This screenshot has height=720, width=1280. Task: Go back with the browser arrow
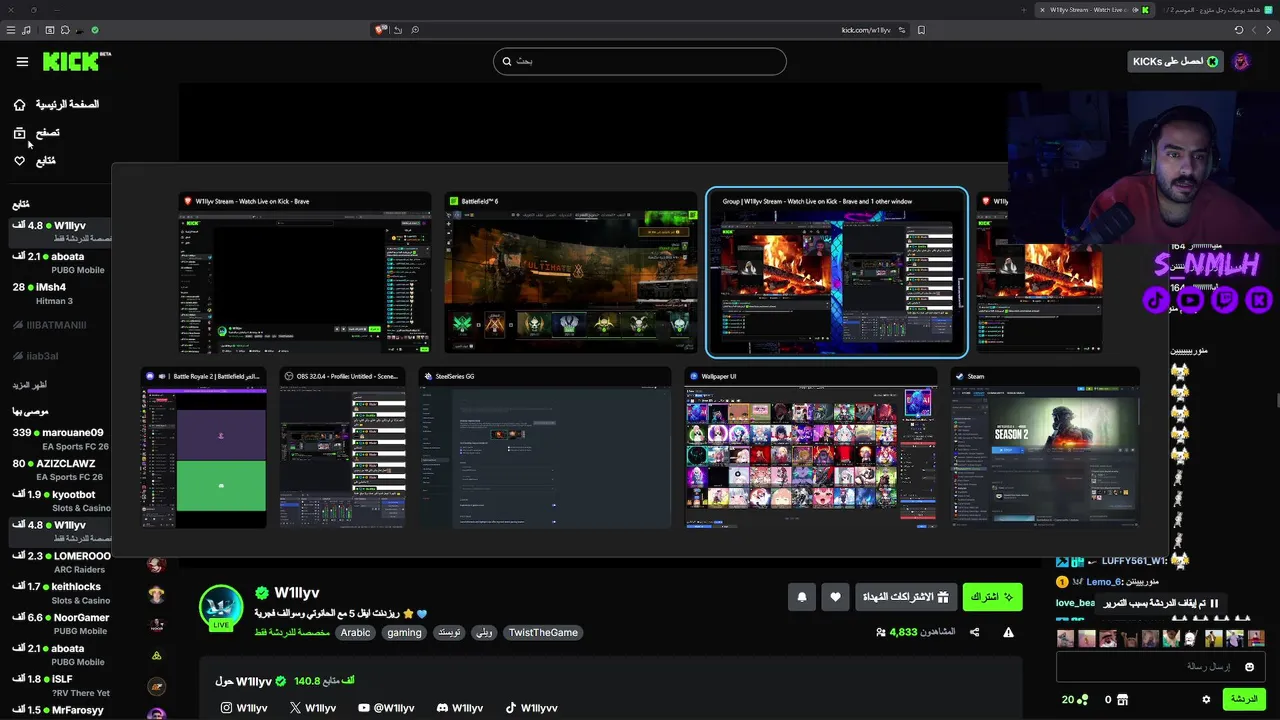click(1268, 30)
